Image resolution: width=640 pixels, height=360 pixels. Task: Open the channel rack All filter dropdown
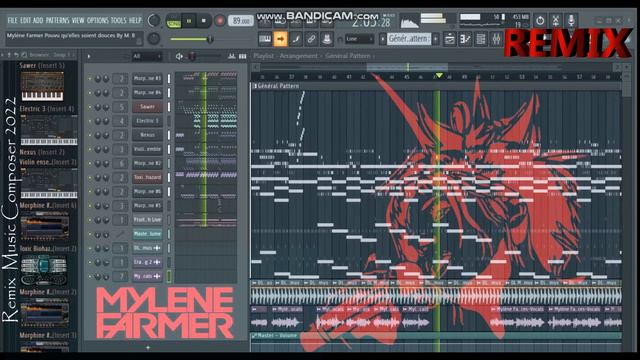point(147,56)
